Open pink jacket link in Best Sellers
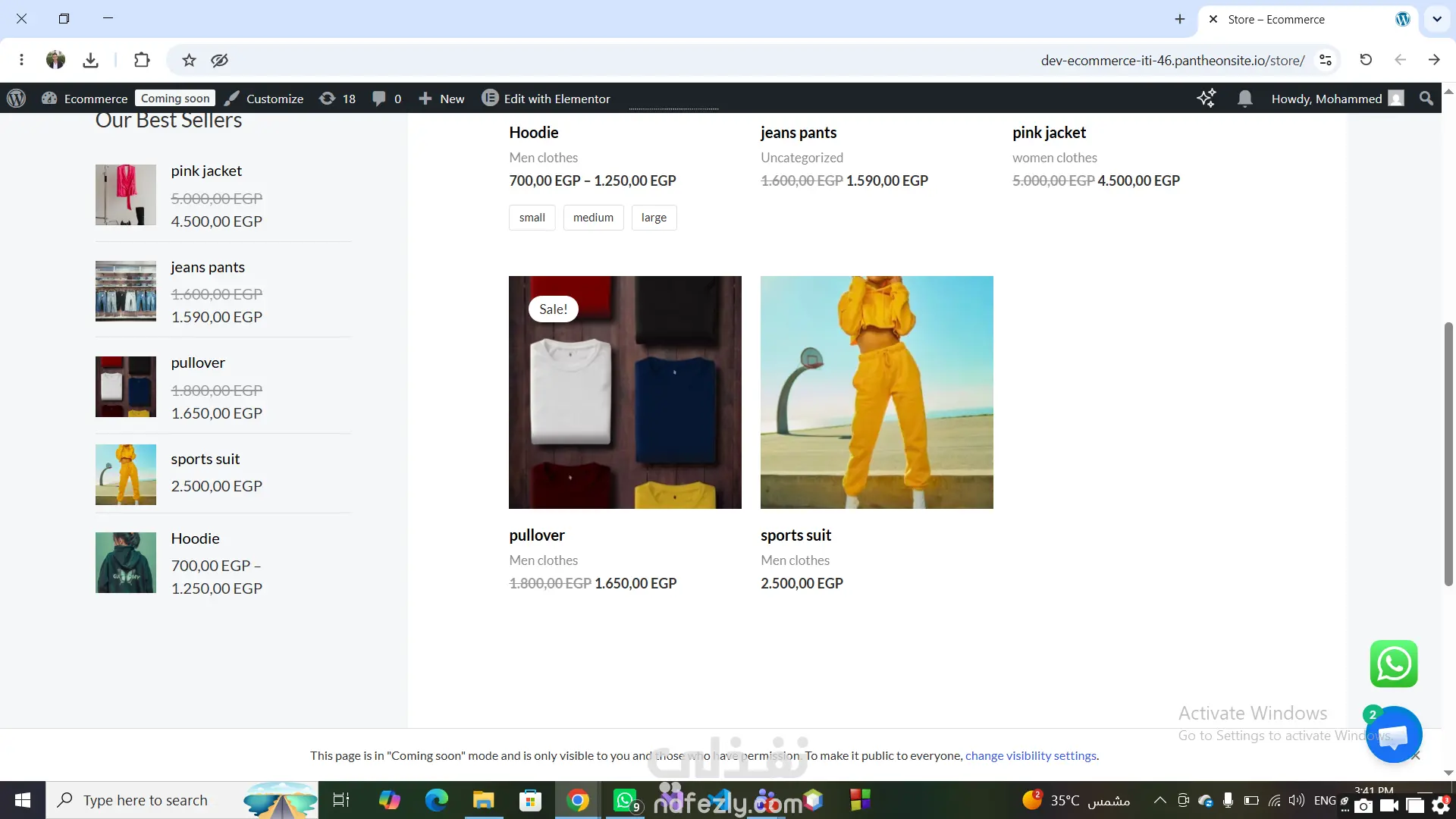Image resolution: width=1456 pixels, height=819 pixels. pos(206,171)
